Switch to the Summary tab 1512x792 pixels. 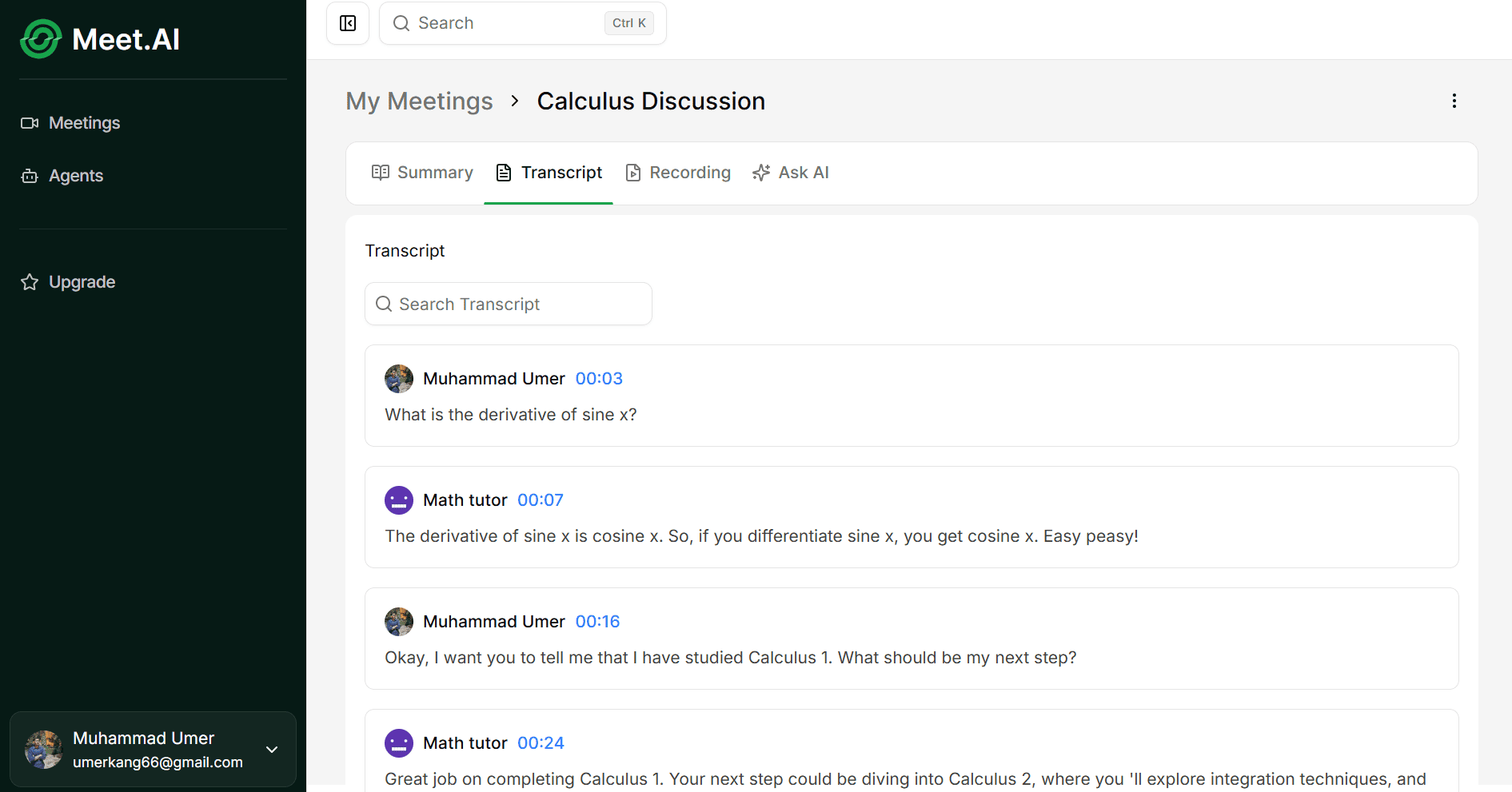[422, 173]
